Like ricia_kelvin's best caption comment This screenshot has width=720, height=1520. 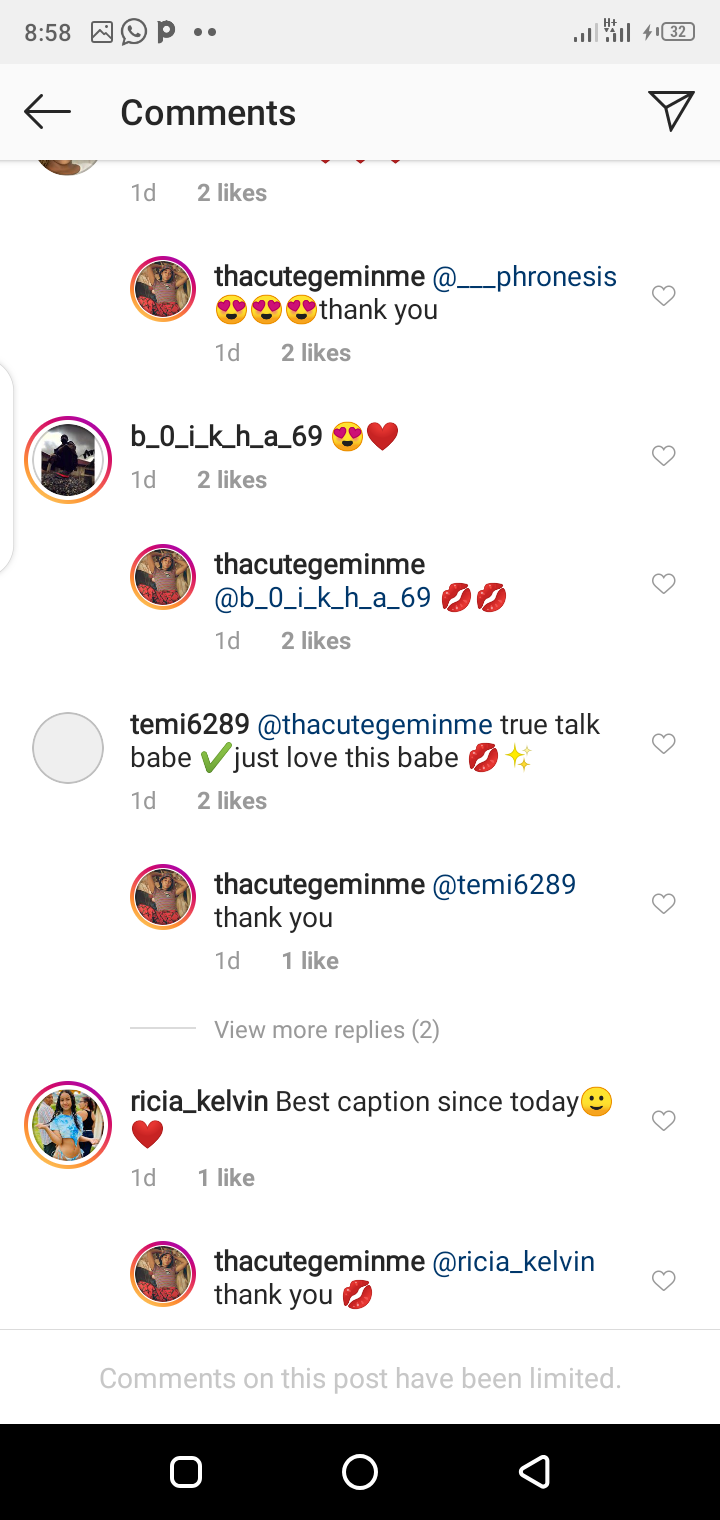pyautogui.click(x=663, y=1121)
